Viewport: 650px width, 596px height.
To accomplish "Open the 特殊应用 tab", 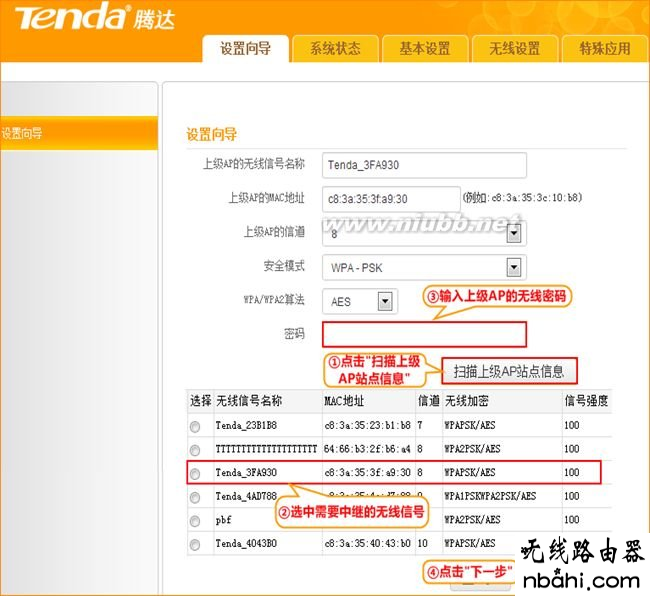I will click(605, 49).
